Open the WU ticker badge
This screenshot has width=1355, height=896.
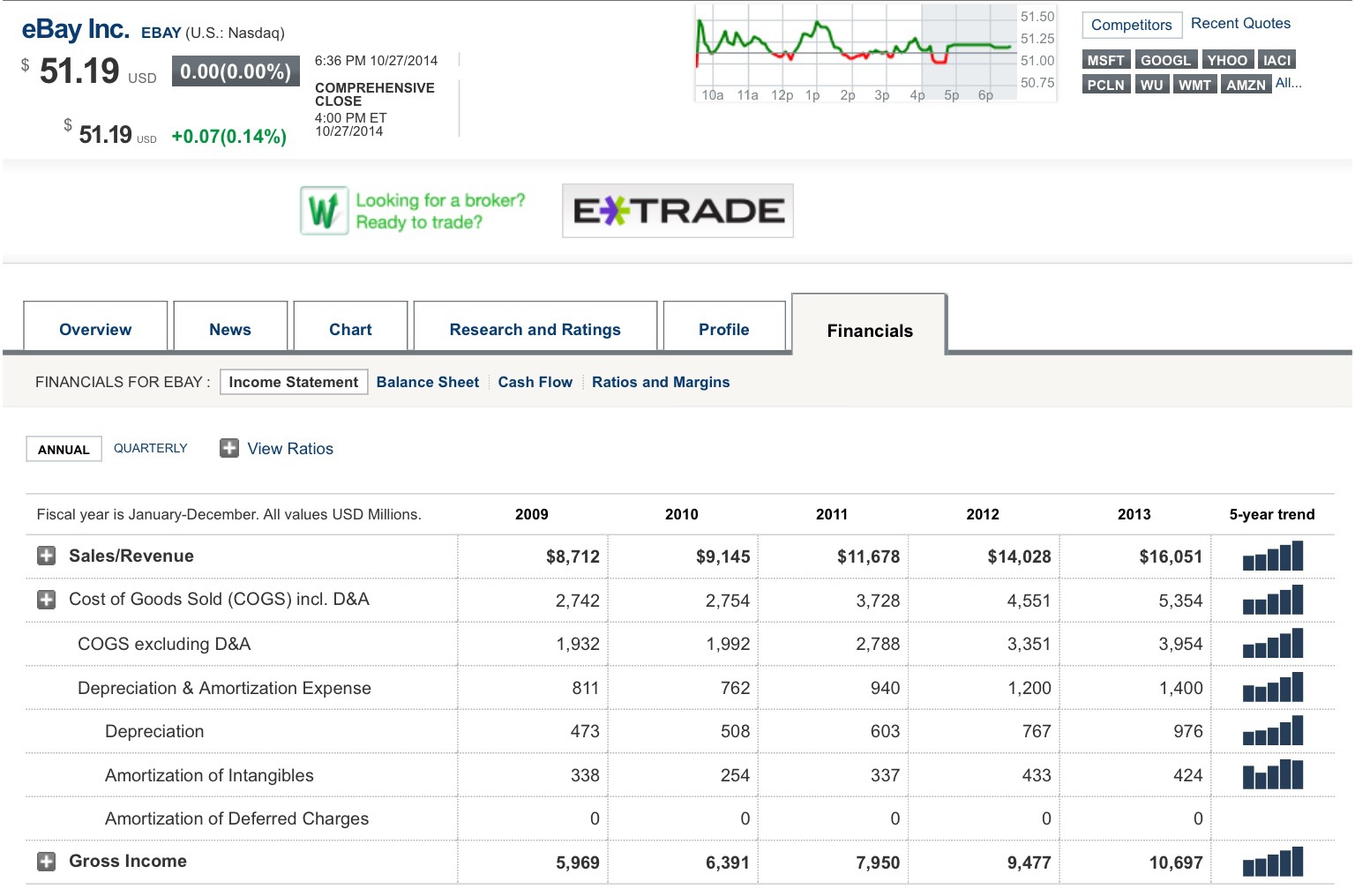(1151, 85)
